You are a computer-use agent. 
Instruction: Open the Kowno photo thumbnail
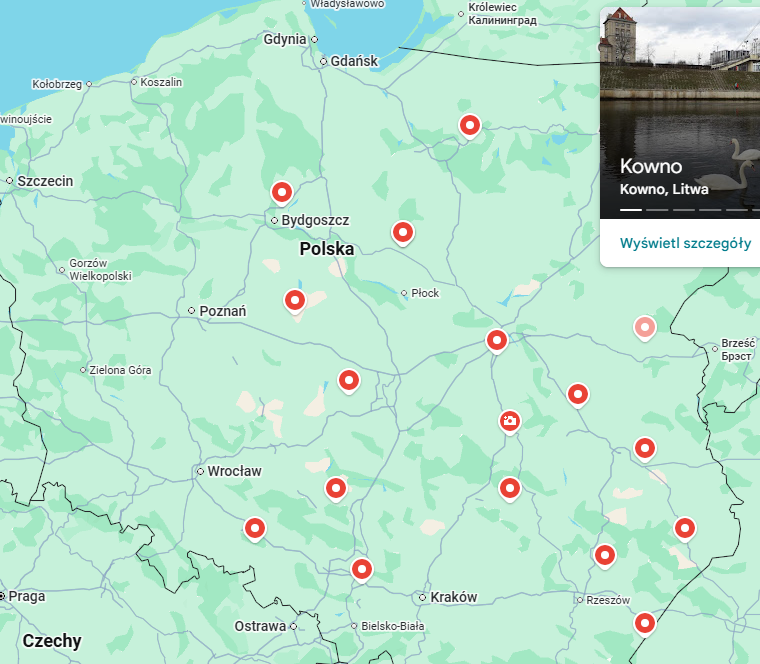point(680,113)
